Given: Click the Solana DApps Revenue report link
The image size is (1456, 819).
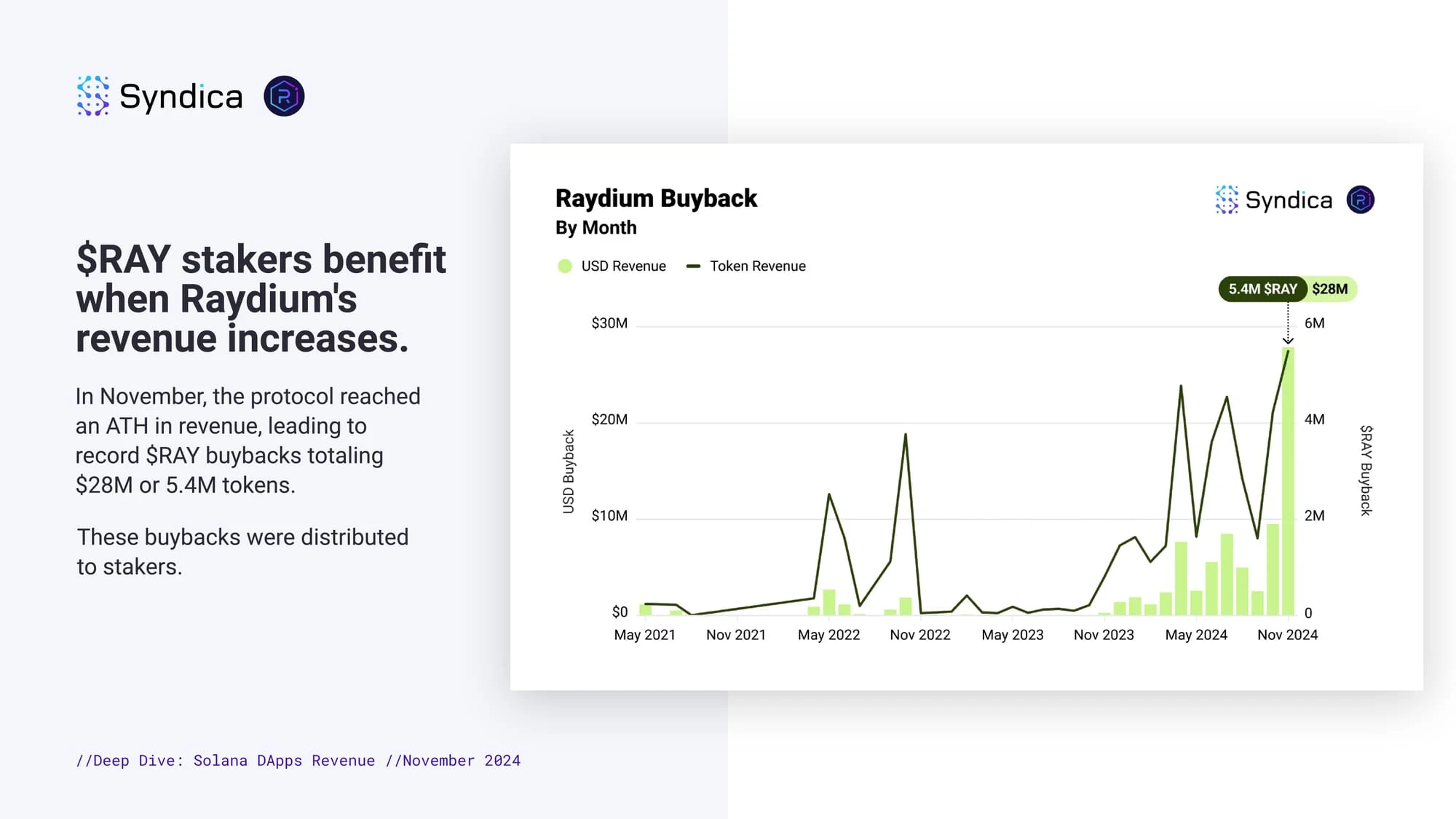Looking at the screenshot, I should tap(297, 760).
